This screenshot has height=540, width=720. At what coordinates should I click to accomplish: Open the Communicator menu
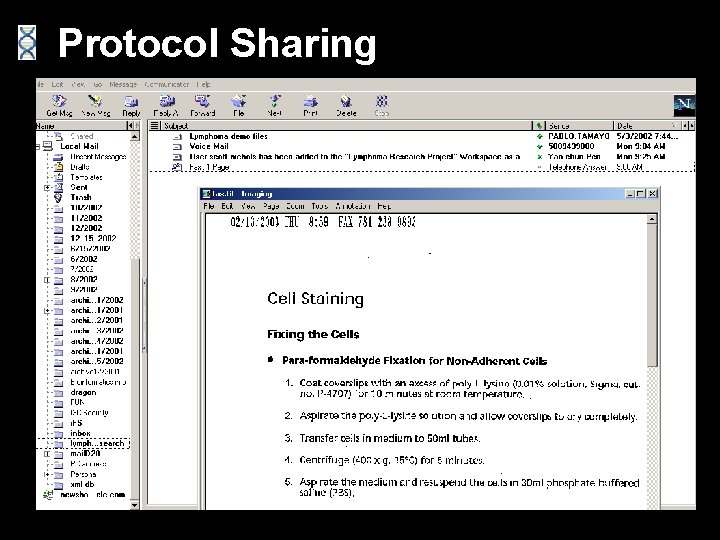pyautogui.click(x=167, y=84)
